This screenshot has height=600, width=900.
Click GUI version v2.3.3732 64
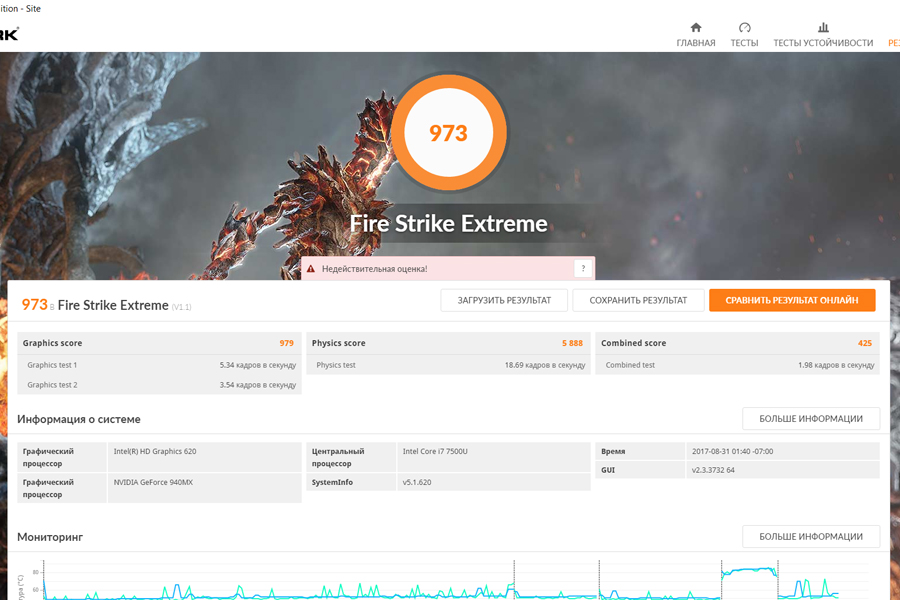[x=713, y=470]
